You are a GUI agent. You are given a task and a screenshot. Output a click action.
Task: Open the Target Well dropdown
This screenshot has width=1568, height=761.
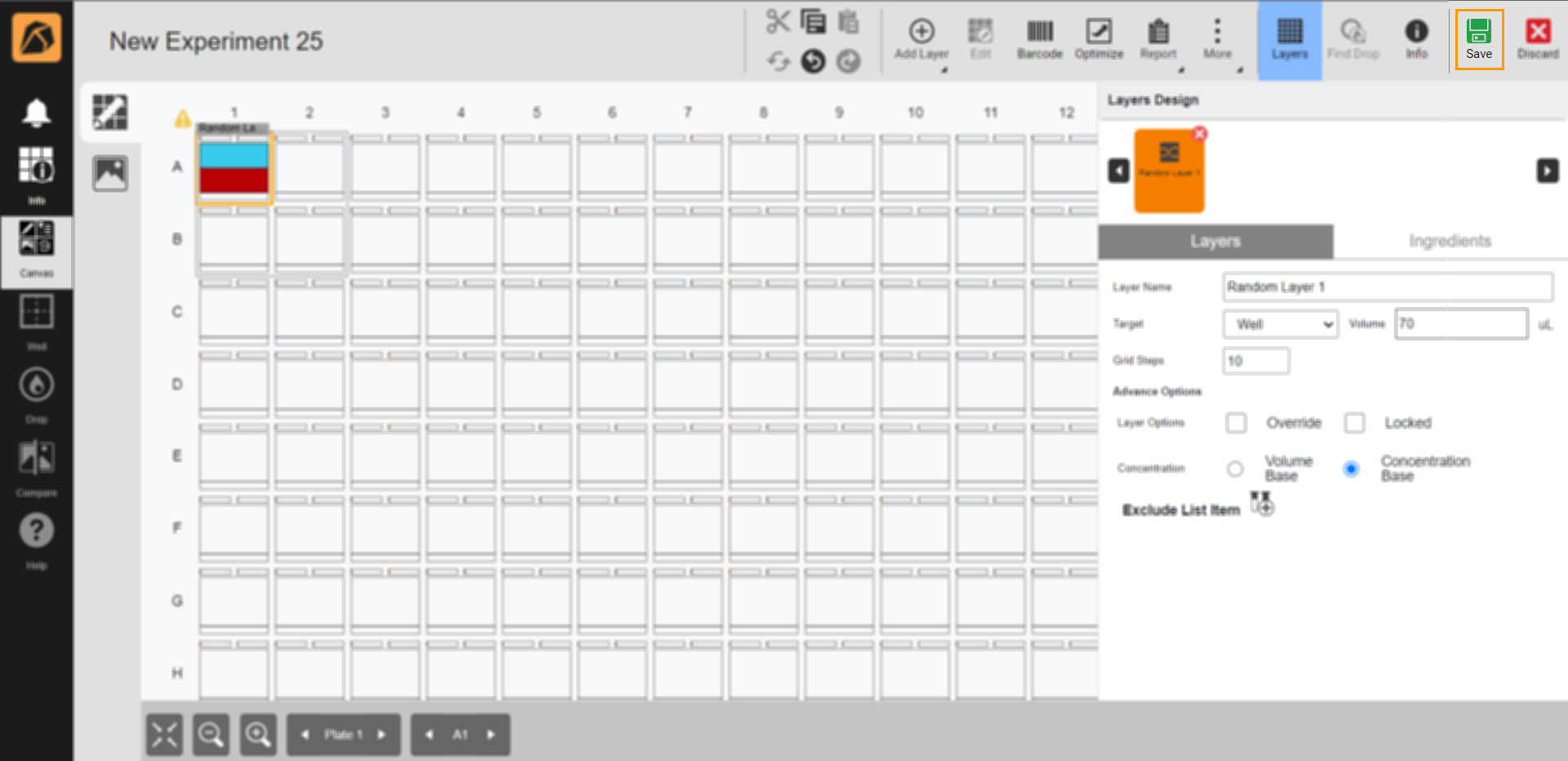point(1281,324)
